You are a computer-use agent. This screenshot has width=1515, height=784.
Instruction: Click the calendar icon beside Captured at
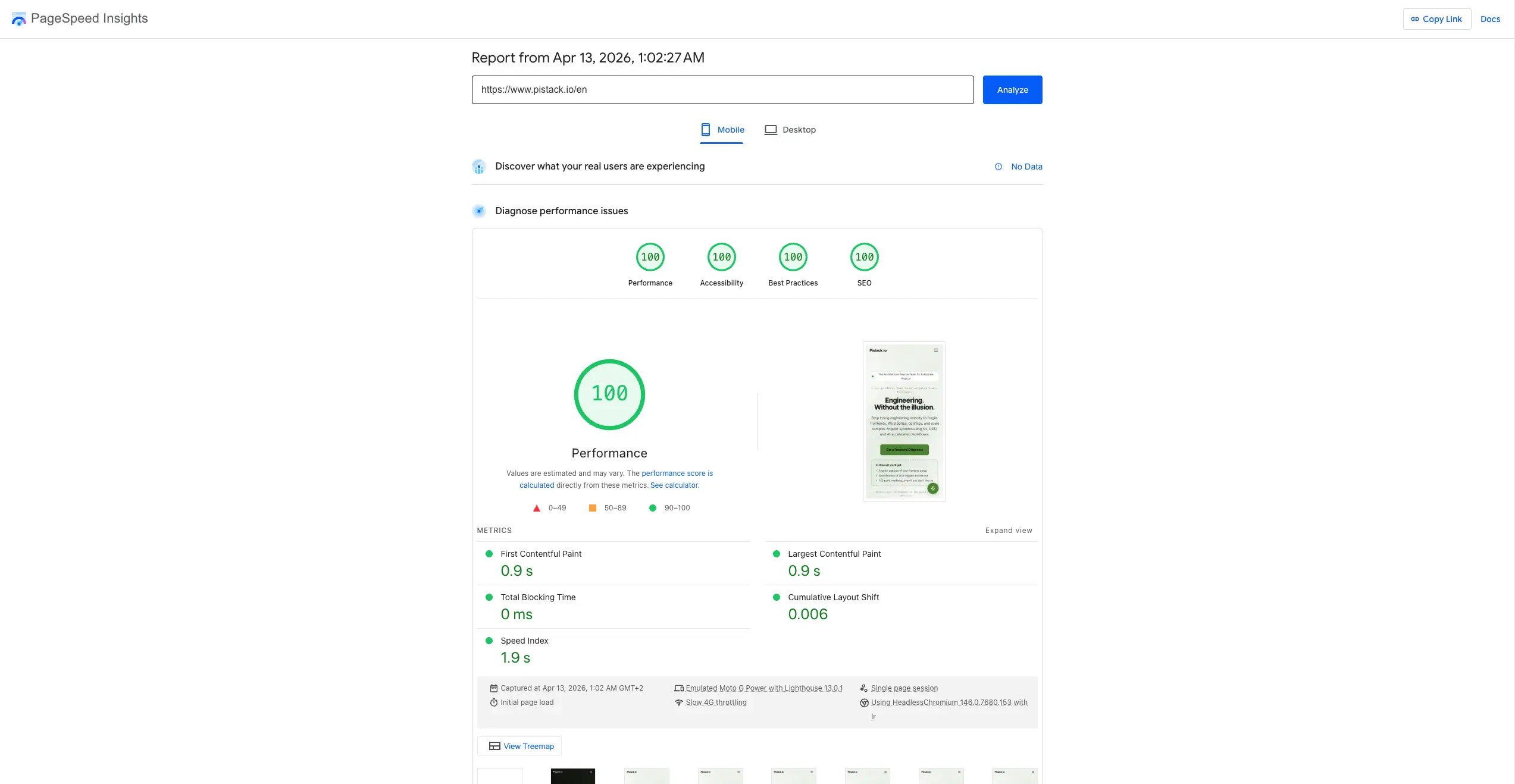(x=493, y=688)
